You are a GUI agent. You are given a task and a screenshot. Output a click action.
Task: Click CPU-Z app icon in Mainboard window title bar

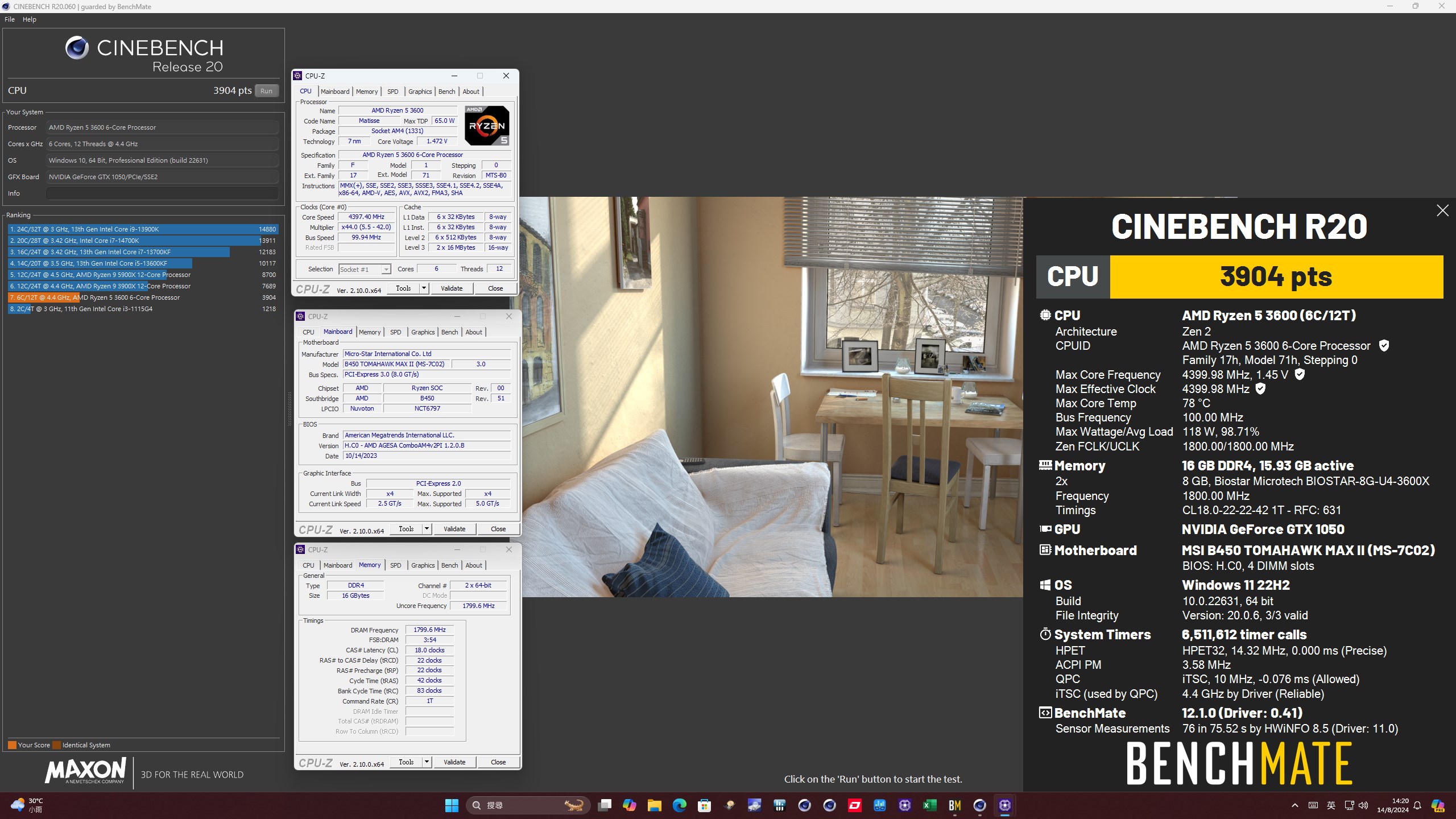[x=300, y=316]
